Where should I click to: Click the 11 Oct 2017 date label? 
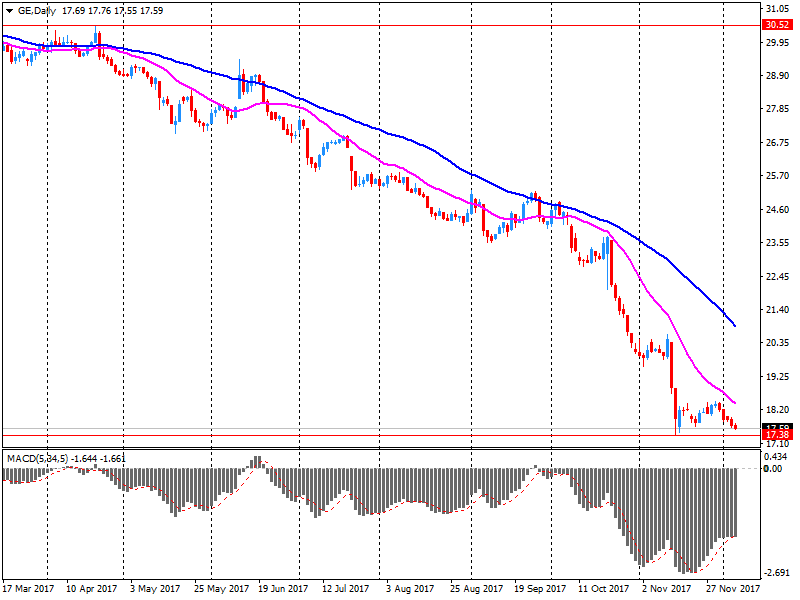point(604,589)
